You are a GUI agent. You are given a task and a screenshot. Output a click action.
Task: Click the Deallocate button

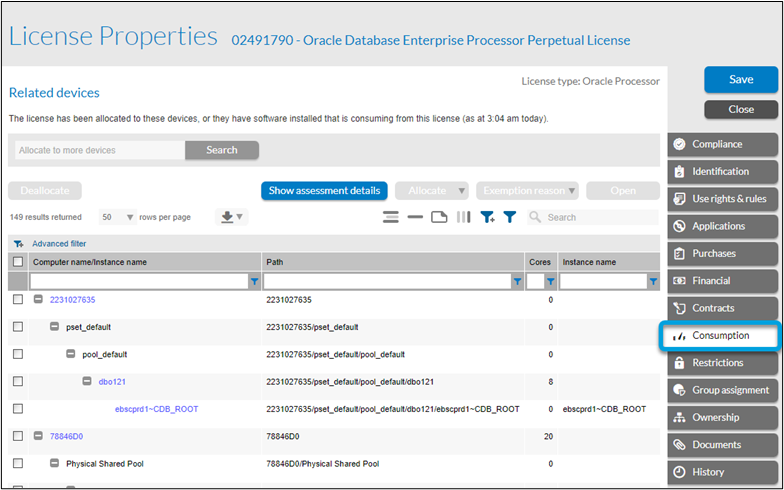point(45,190)
